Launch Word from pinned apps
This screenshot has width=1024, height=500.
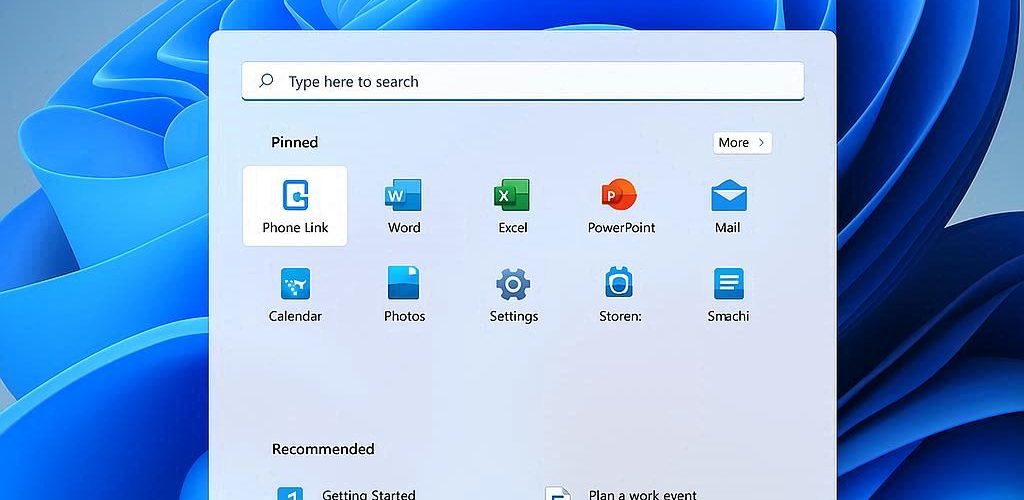(x=404, y=206)
